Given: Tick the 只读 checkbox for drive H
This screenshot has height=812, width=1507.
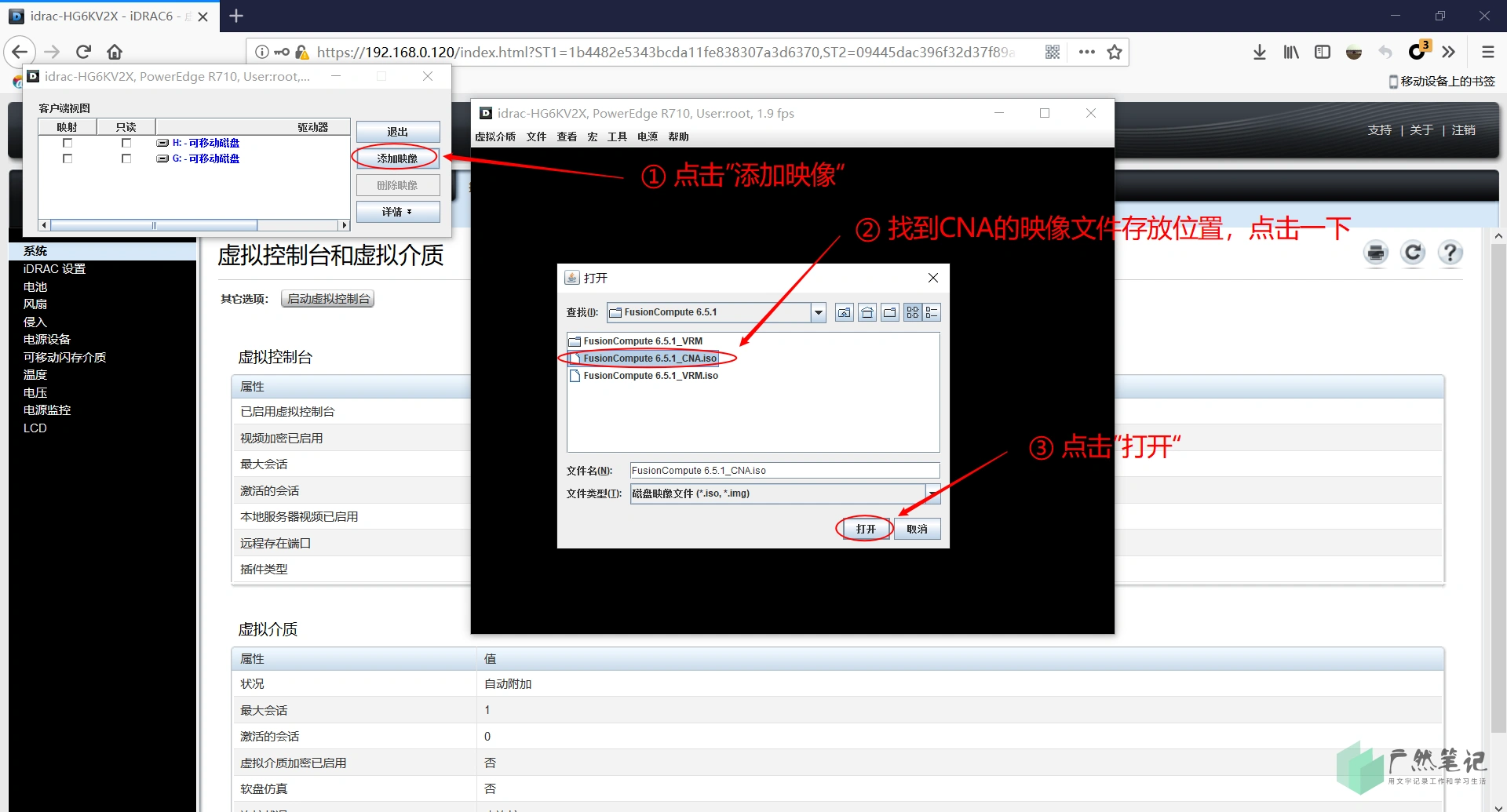Looking at the screenshot, I should click(x=126, y=143).
